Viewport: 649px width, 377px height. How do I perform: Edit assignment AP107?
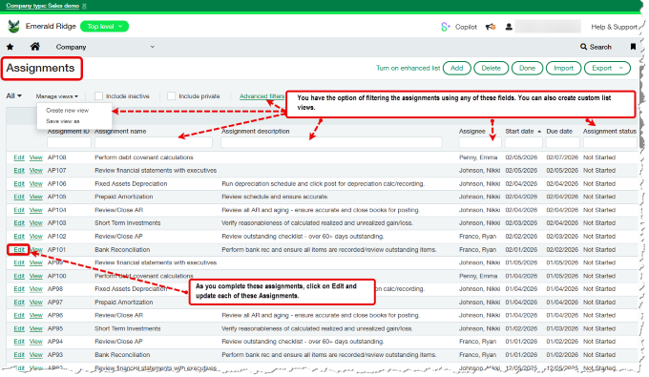point(19,170)
